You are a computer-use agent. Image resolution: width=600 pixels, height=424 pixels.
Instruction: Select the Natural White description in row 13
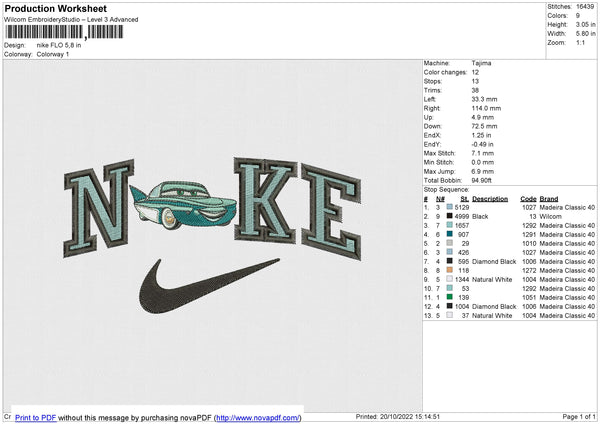tap(492, 315)
